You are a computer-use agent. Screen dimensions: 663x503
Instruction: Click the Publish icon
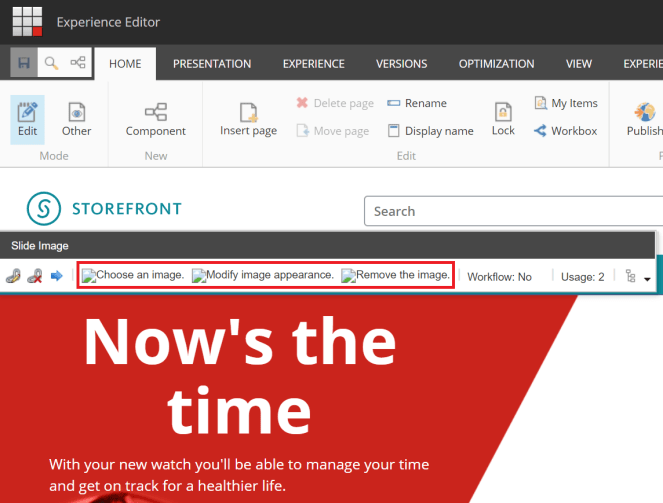pyautogui.click(x=645, y=118)
